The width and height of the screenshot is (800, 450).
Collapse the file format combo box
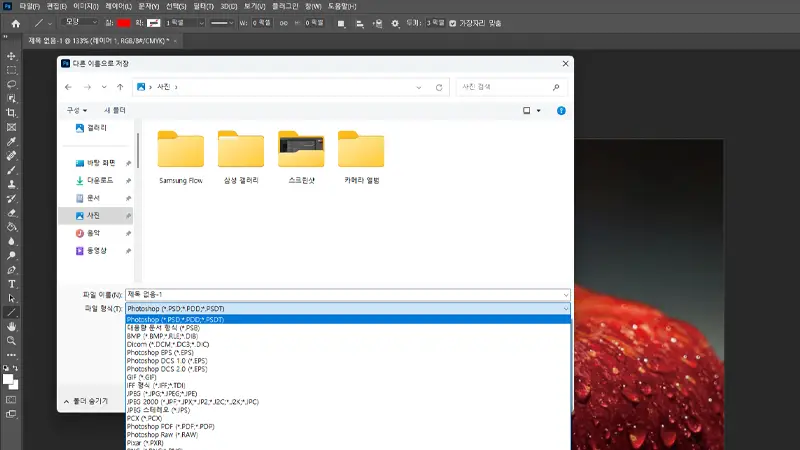565,309
